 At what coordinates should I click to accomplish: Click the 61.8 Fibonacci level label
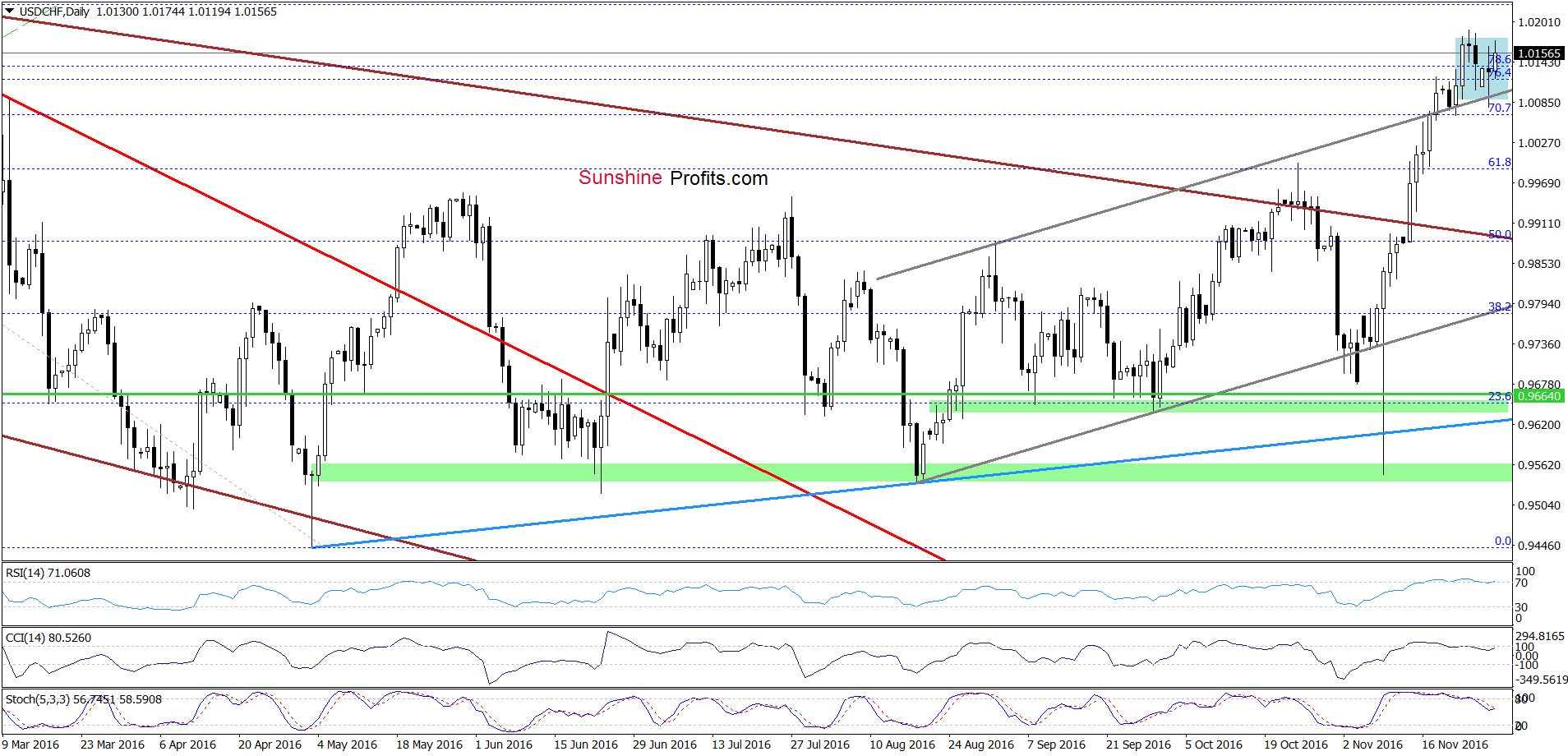click(1499, 162)
